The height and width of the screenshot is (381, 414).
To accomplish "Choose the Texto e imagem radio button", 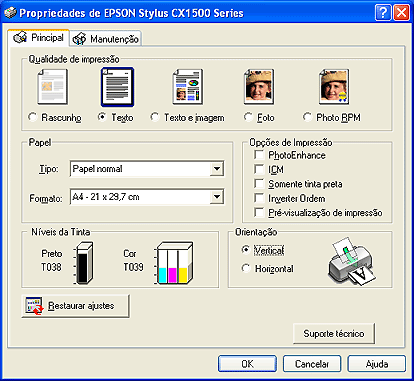I will pyautogui.click(x=155, y=117).
